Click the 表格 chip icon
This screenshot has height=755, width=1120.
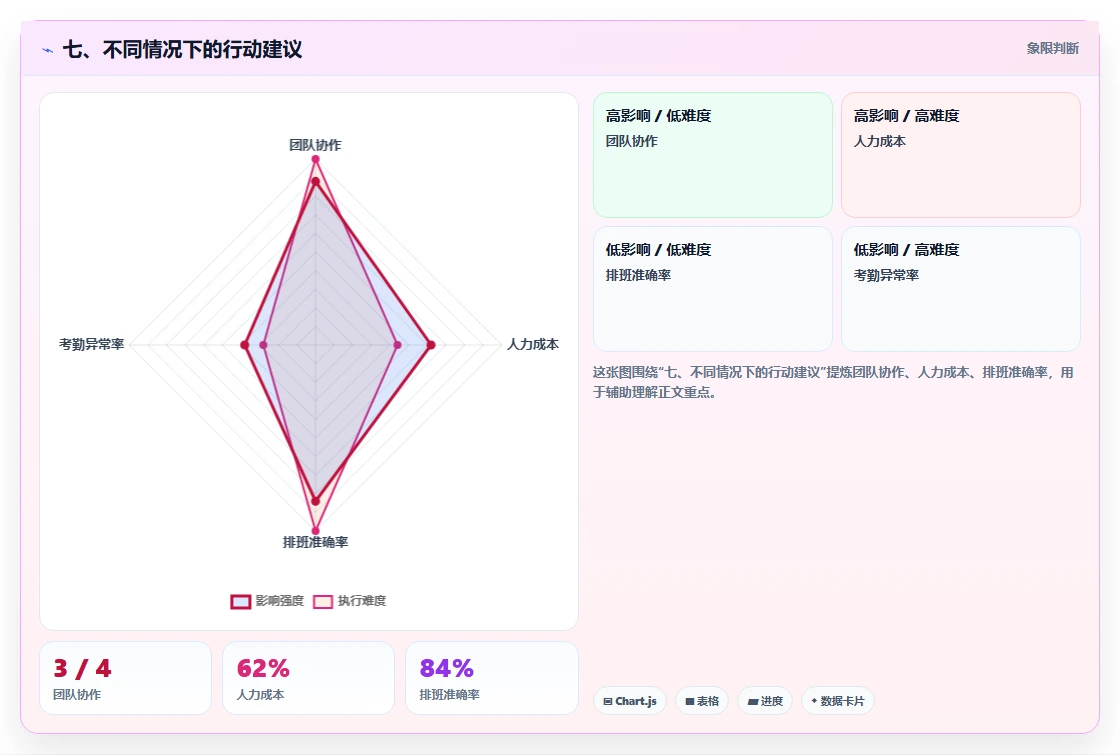click(x=690, y=701)
